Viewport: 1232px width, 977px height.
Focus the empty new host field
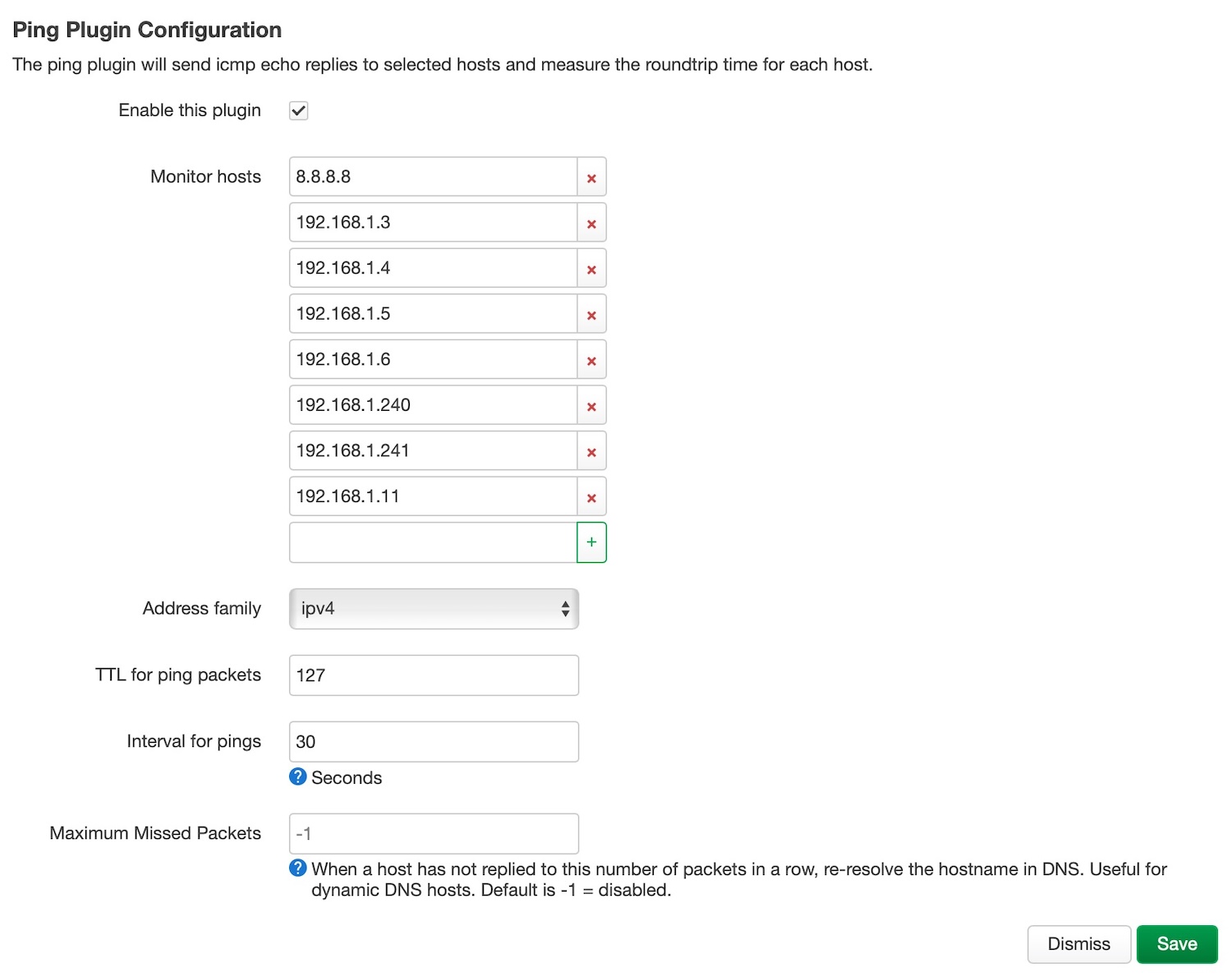pos(434,542)
